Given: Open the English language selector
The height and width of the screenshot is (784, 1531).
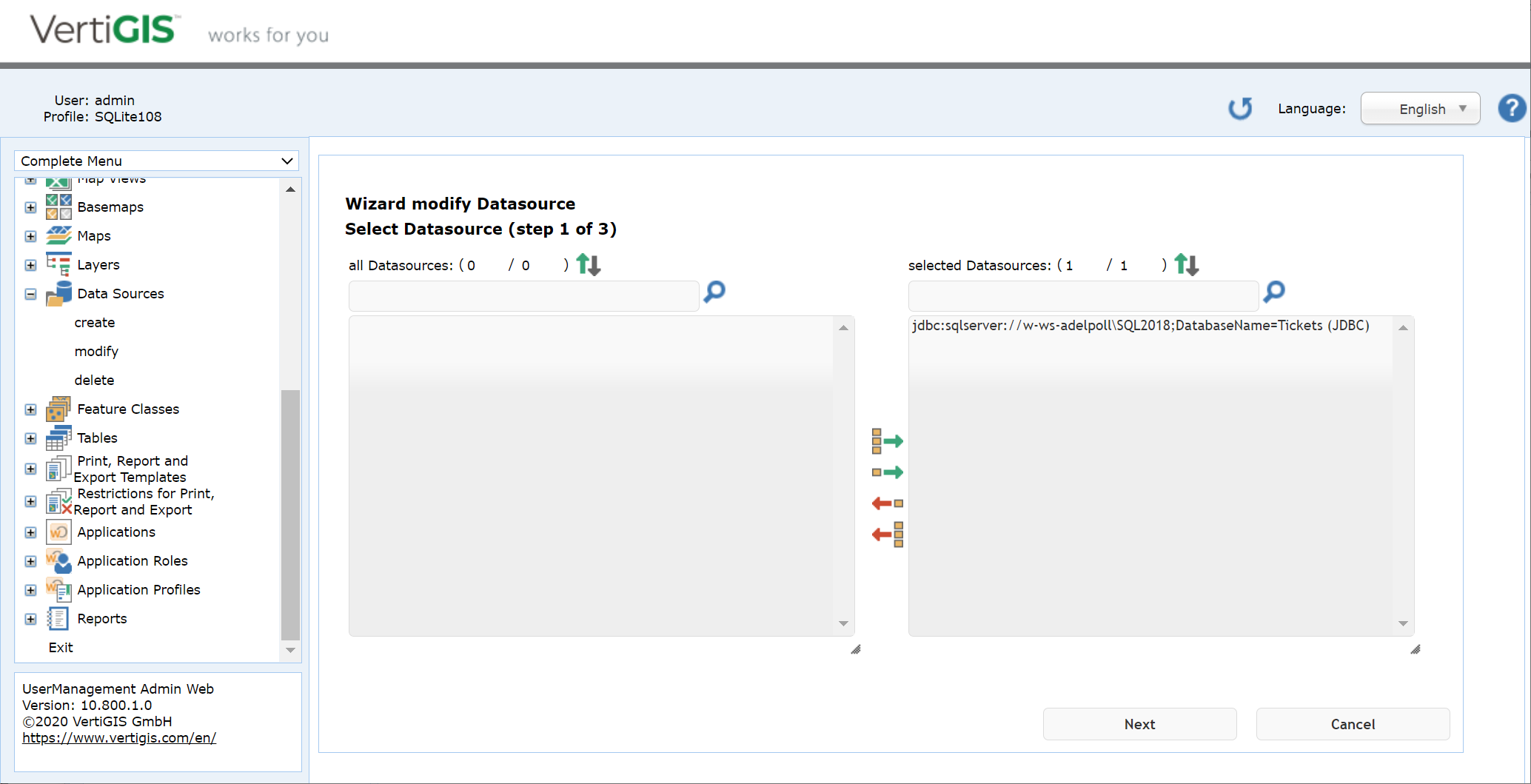Looking at the screenshot, I should [1419, 108].
